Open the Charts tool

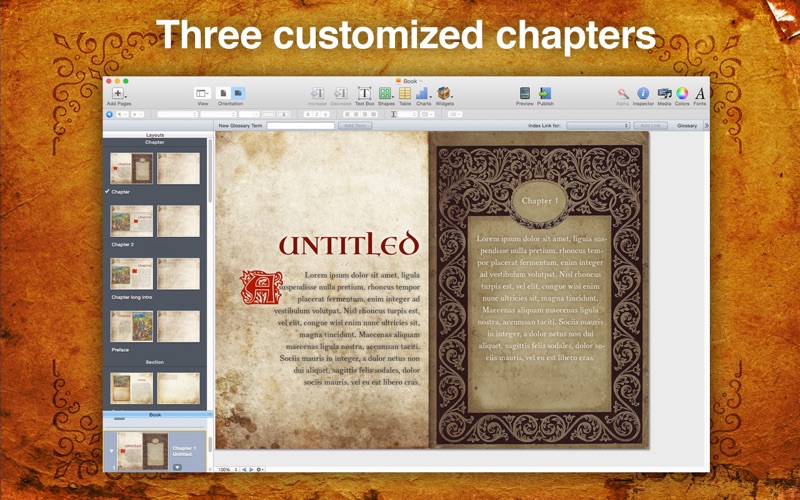coord(422,93)
